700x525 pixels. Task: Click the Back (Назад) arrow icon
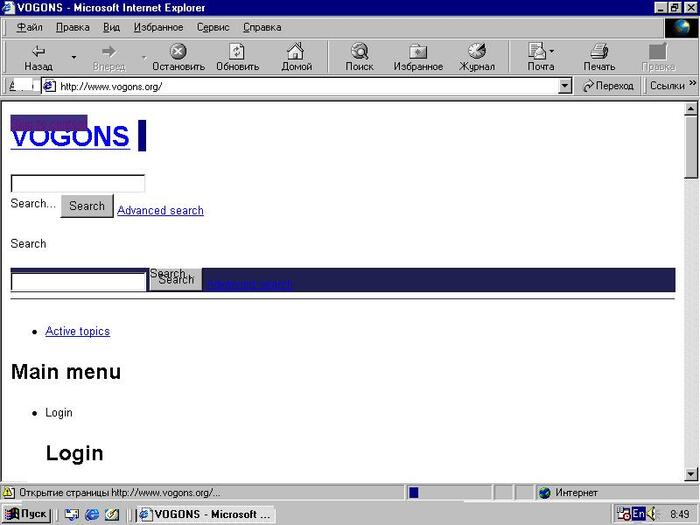click(38, 51)
